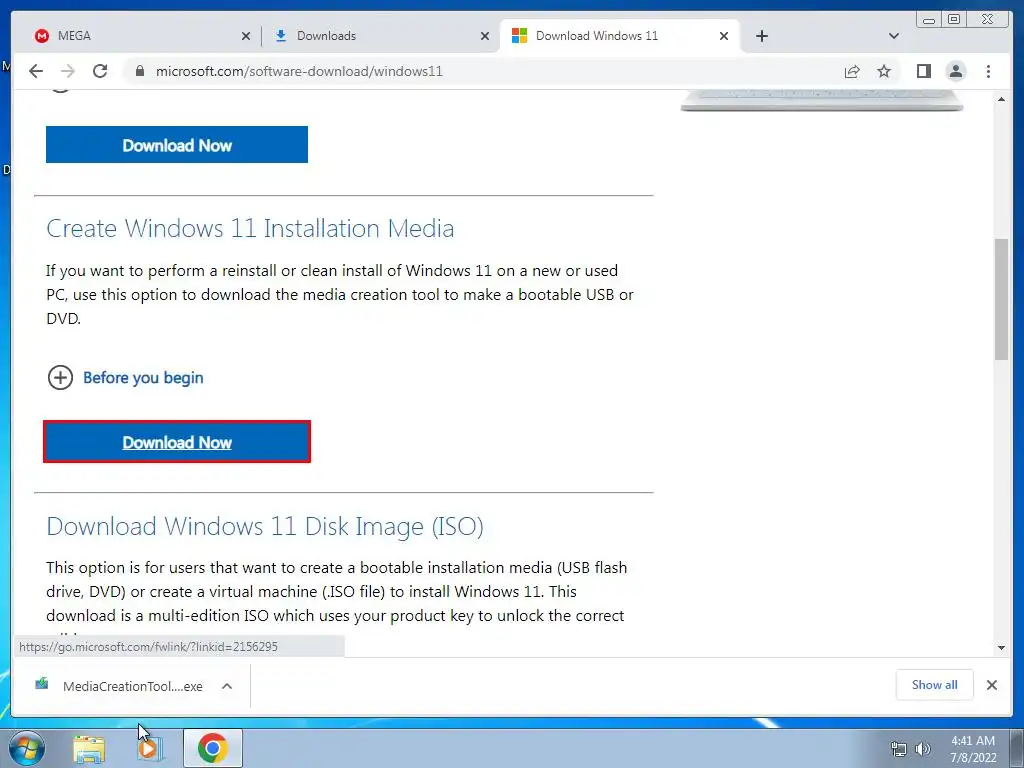Switch to the MEGA tab
The height and width of the screenshot is (768, 1024).
click(137, 36)
